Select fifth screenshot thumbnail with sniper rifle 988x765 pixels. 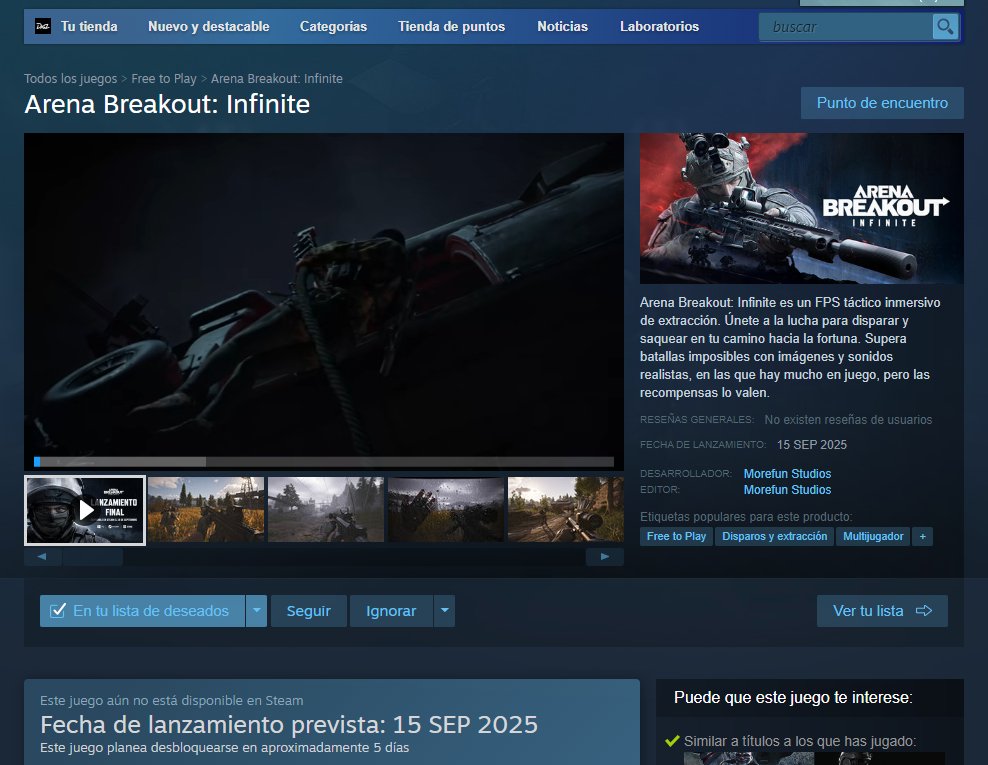point(566,509)
